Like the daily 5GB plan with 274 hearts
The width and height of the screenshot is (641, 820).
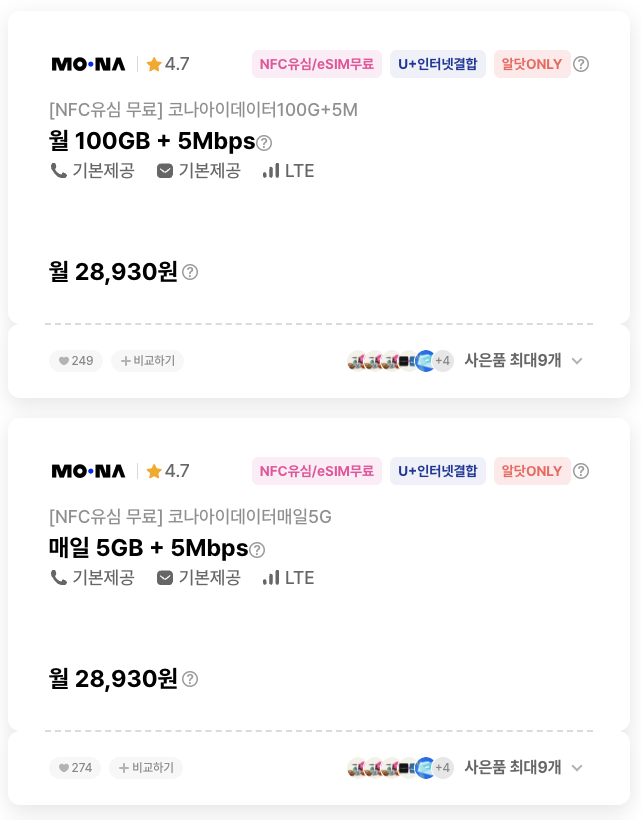[75, 768]
